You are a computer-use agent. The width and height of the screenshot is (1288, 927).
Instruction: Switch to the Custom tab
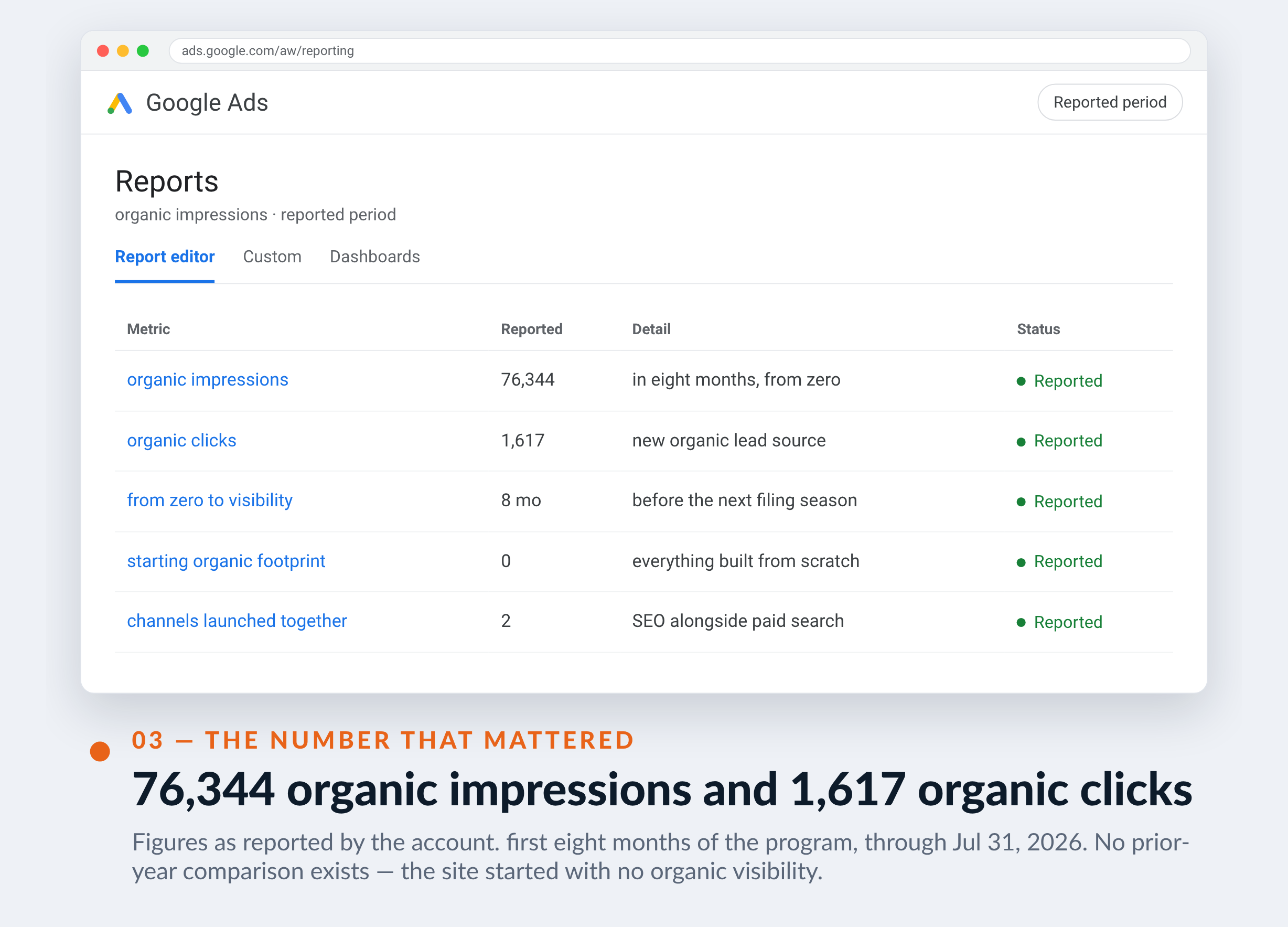tap(272, 257)
